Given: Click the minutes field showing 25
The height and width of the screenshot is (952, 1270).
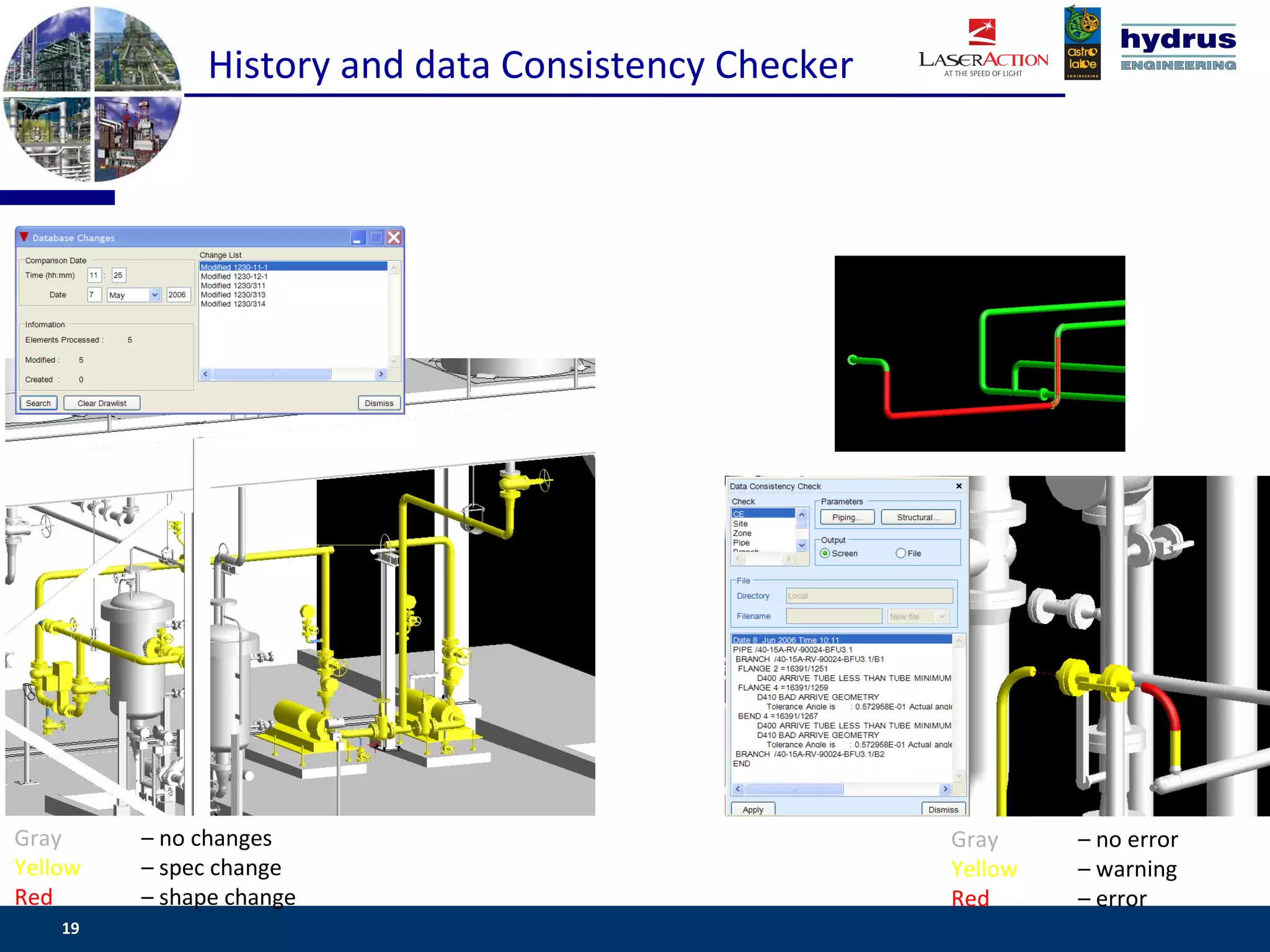Looking at the screenshot, I should [118, 275].
